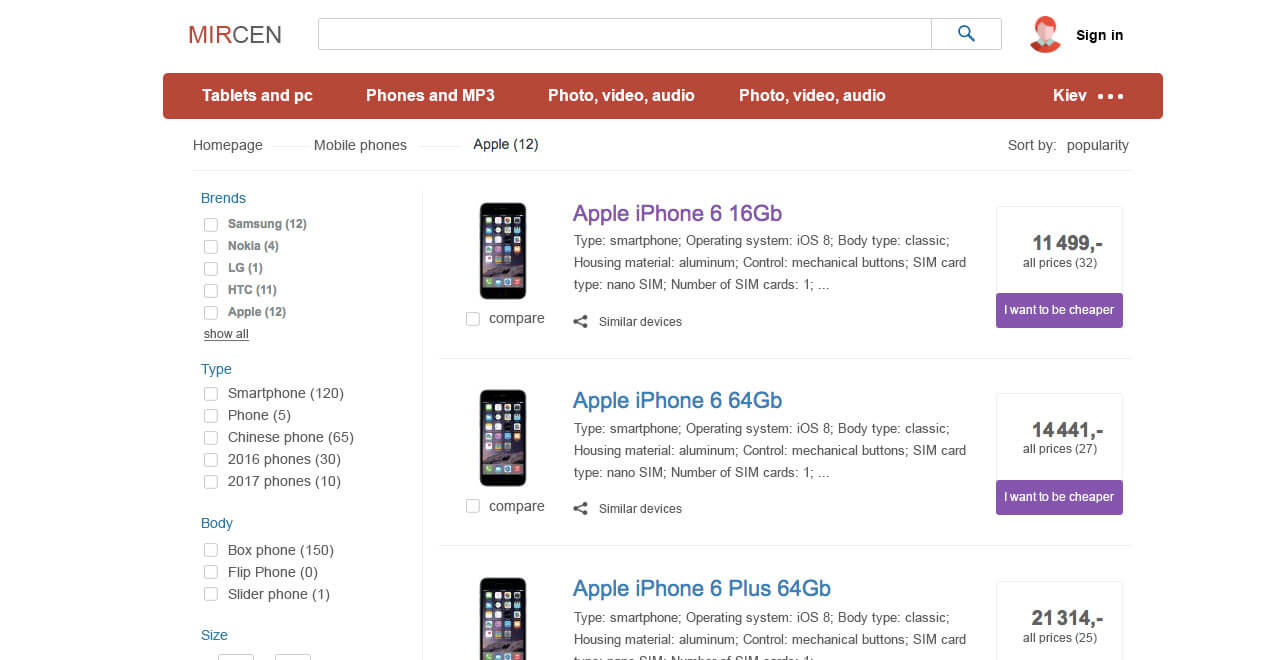Open the Phones and MP3 menu
The image size is (1279, 660).
point(430,96)
